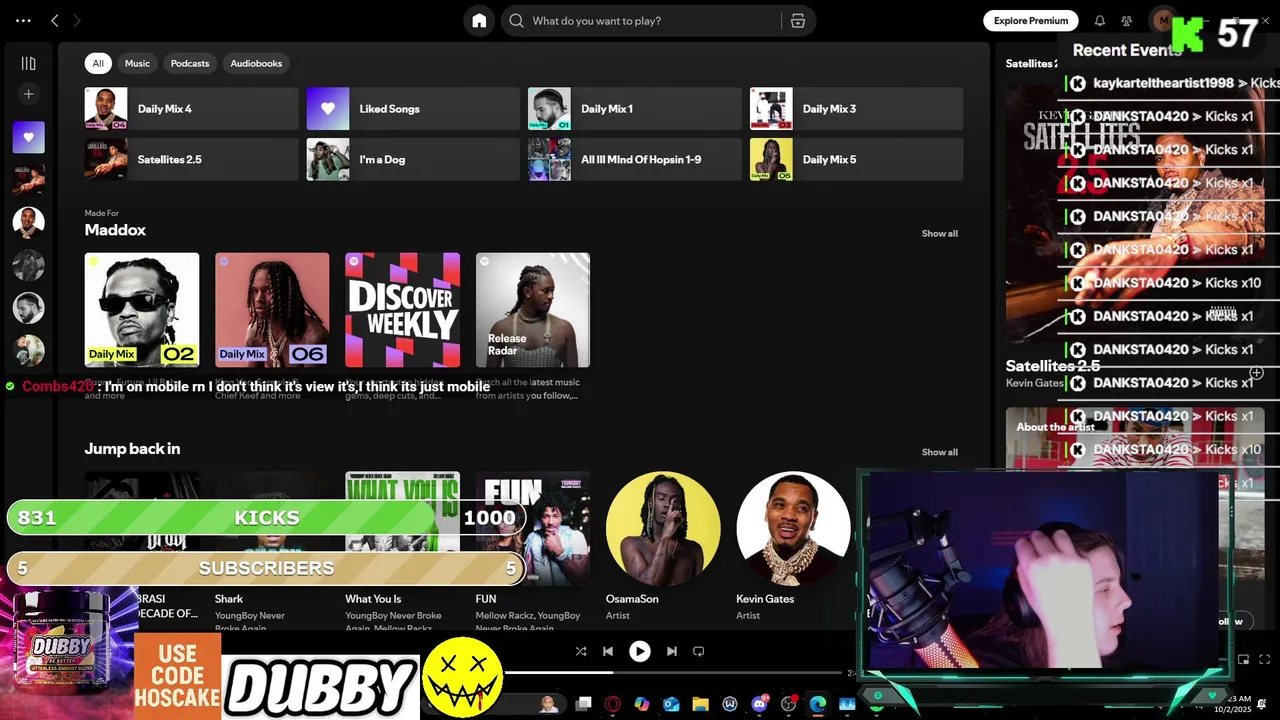1280x720 pixels.
Task: Open the Daily Mix 06 card
Action: coord(272,310)
